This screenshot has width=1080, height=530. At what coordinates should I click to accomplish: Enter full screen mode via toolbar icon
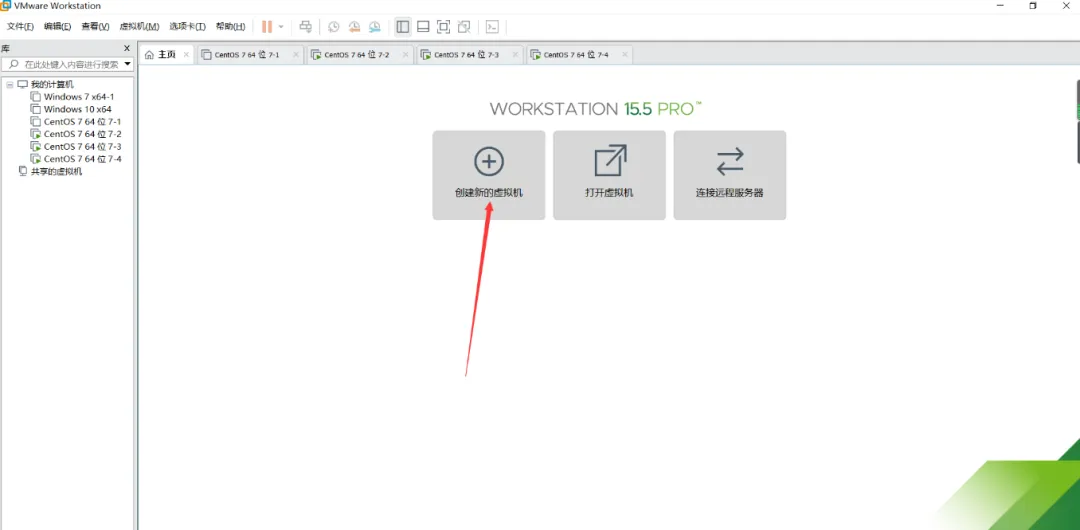(444, 27)
